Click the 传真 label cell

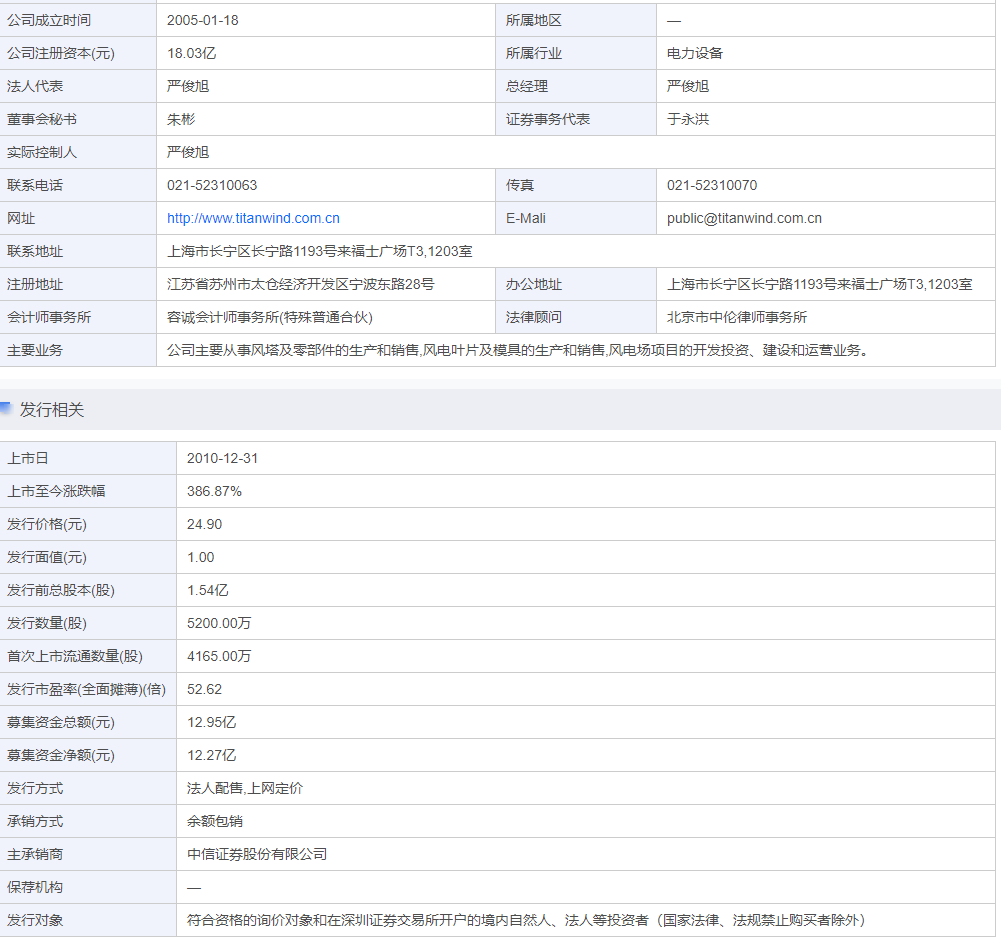(x=576, y=186)
